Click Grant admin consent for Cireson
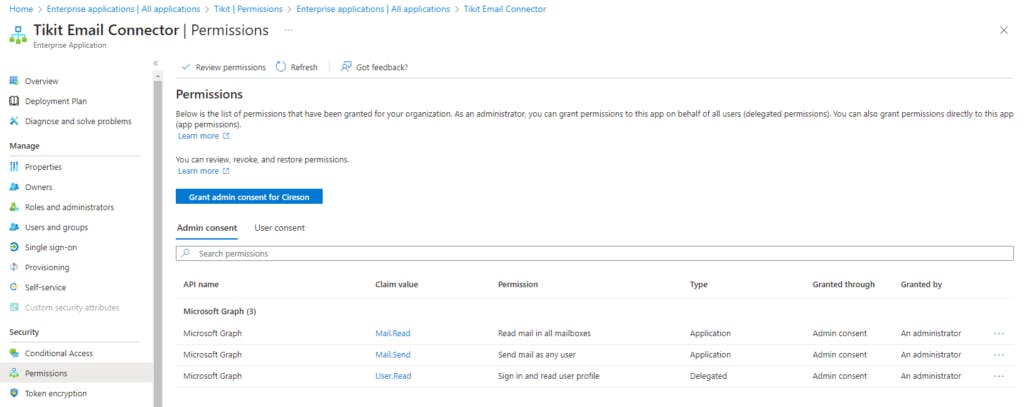The height and width of the screenshot is (407, 1024). click(x=249, y=196)
